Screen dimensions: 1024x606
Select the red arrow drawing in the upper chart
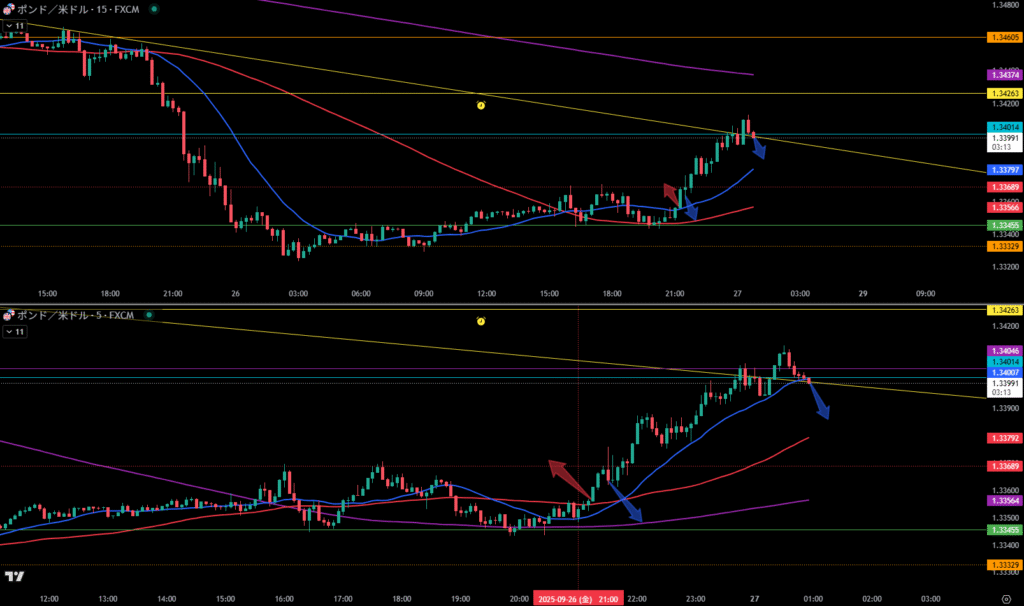670,191
